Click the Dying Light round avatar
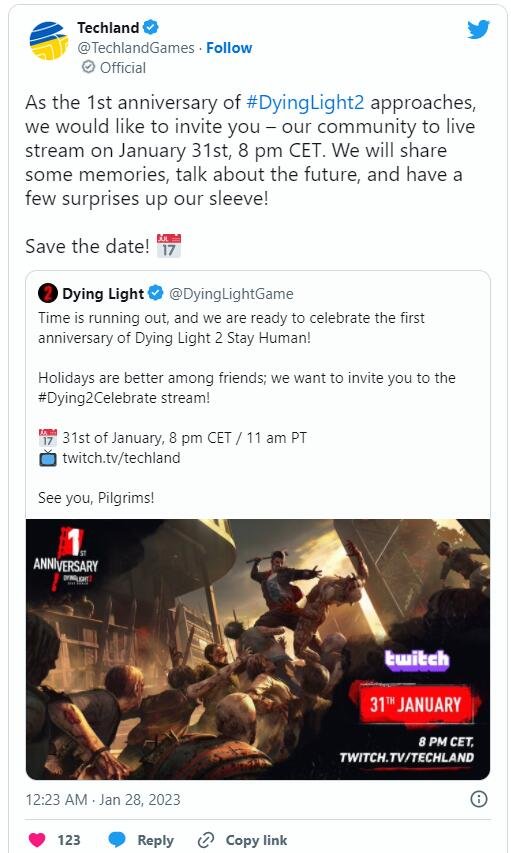This screenshot has width=511, height=853. pyautogui.click(x=48, y=293)
